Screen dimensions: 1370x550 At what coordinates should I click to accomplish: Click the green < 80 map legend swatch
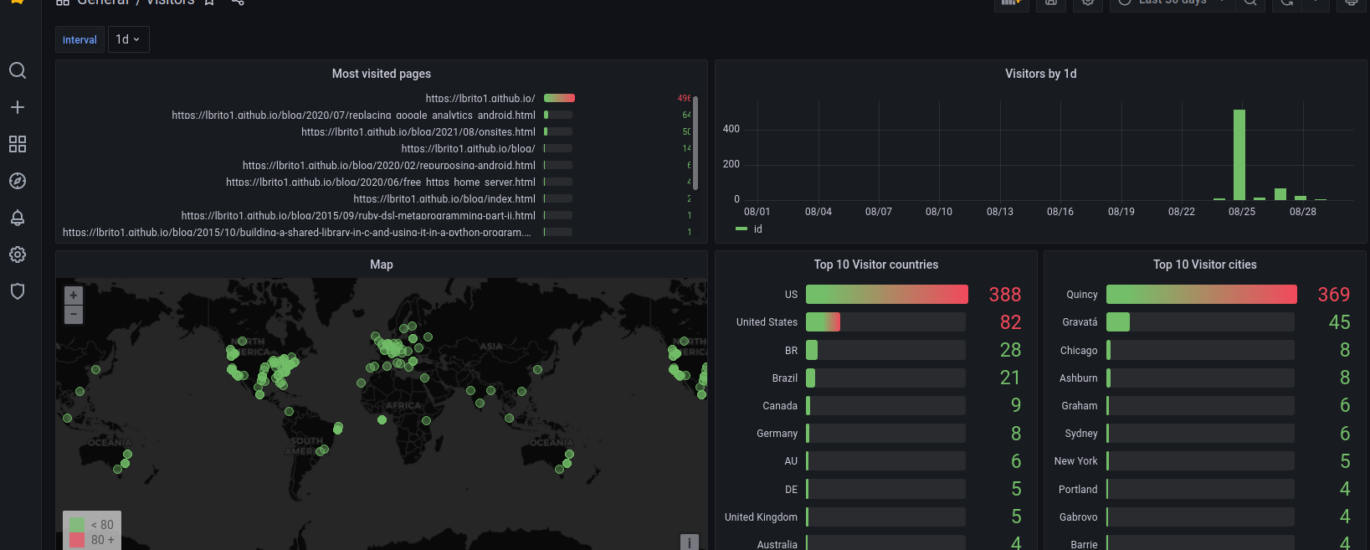(77, 524)
